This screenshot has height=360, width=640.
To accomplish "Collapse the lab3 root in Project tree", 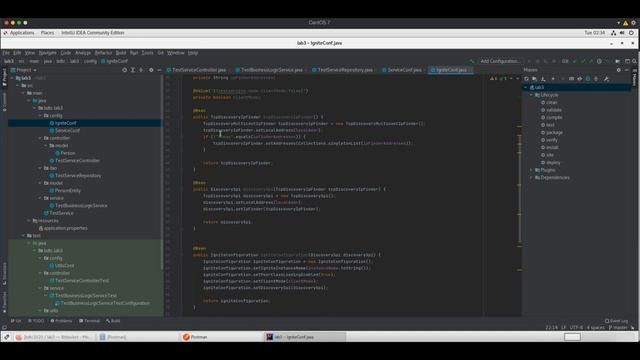I will click(x=12, y=78).
